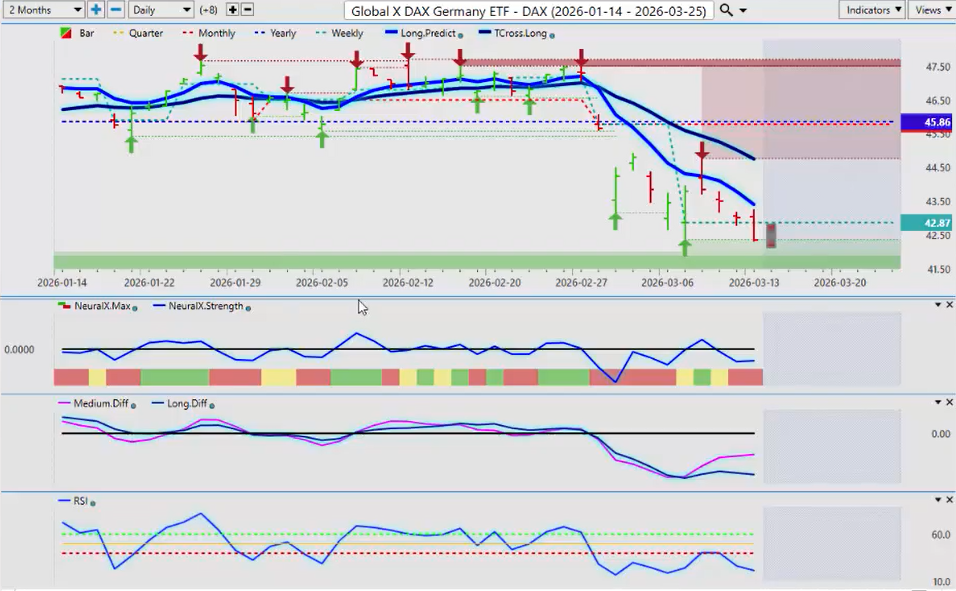The height and width of the screenshot is (591, 956).
Task: Click the 45.86 price marker on axis
Action: click(x=927, y=123)
